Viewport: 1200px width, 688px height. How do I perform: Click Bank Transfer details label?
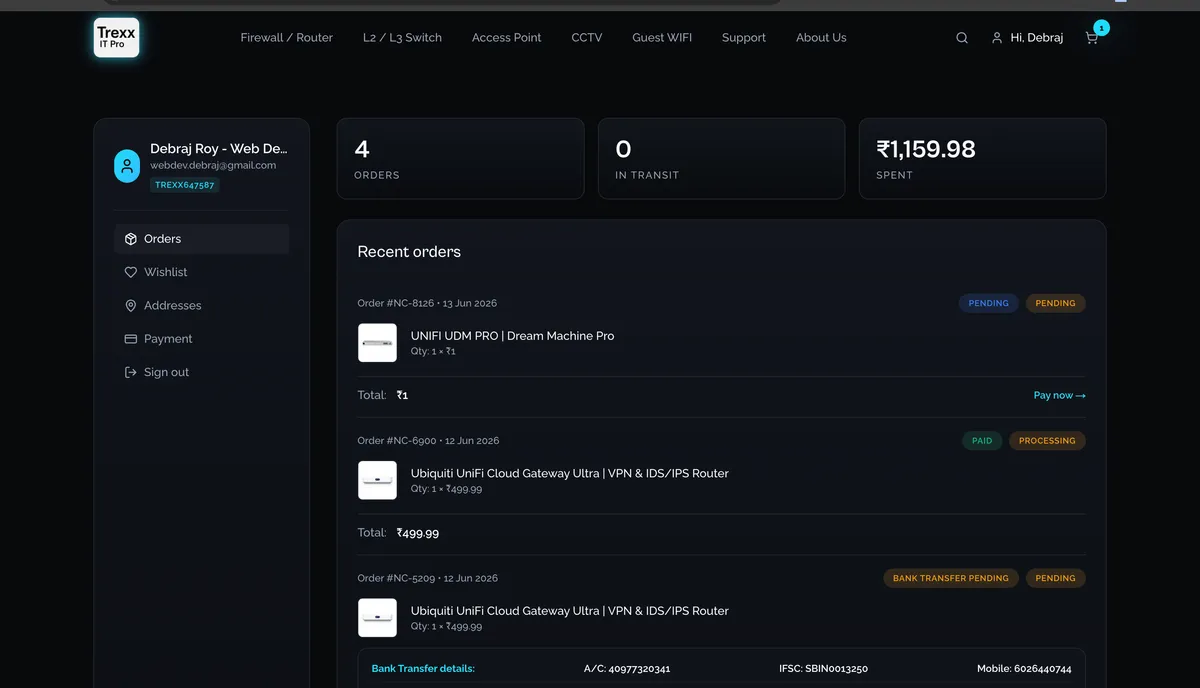[x=423, y=669]
